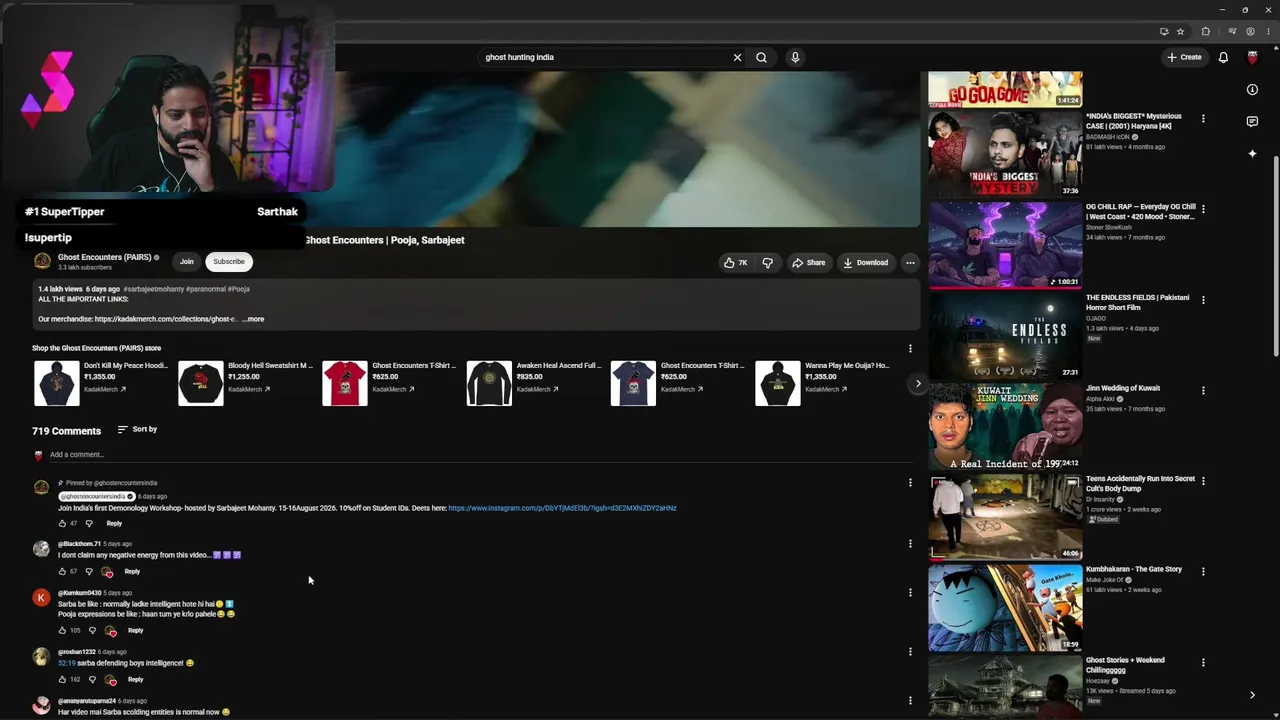Click the sparkle icon on the right edge
The height and width of the screenshot is (720, 1280).
(1252, 153)
